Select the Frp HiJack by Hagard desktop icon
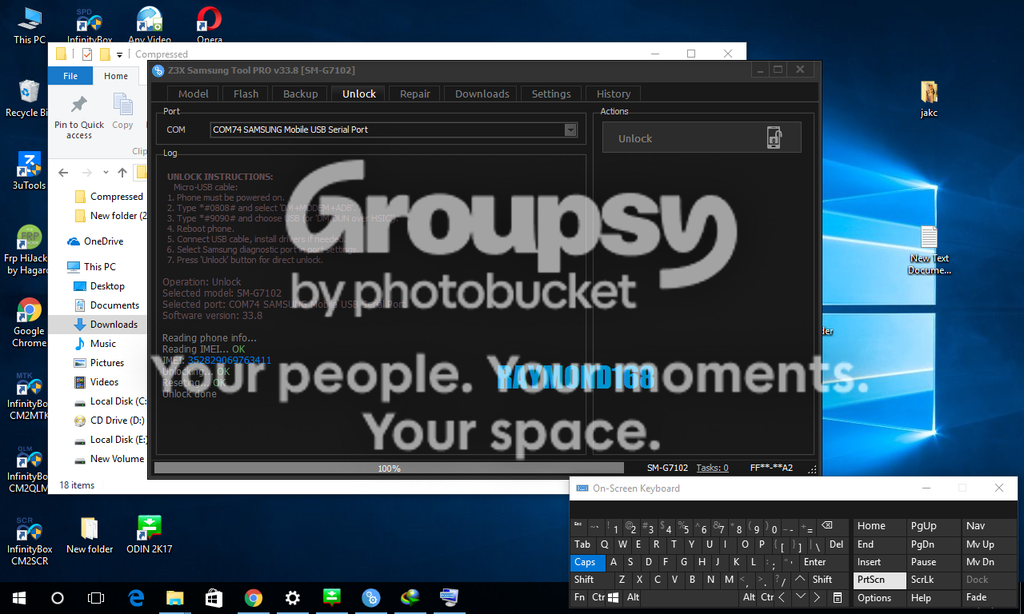 pos(26,250)
